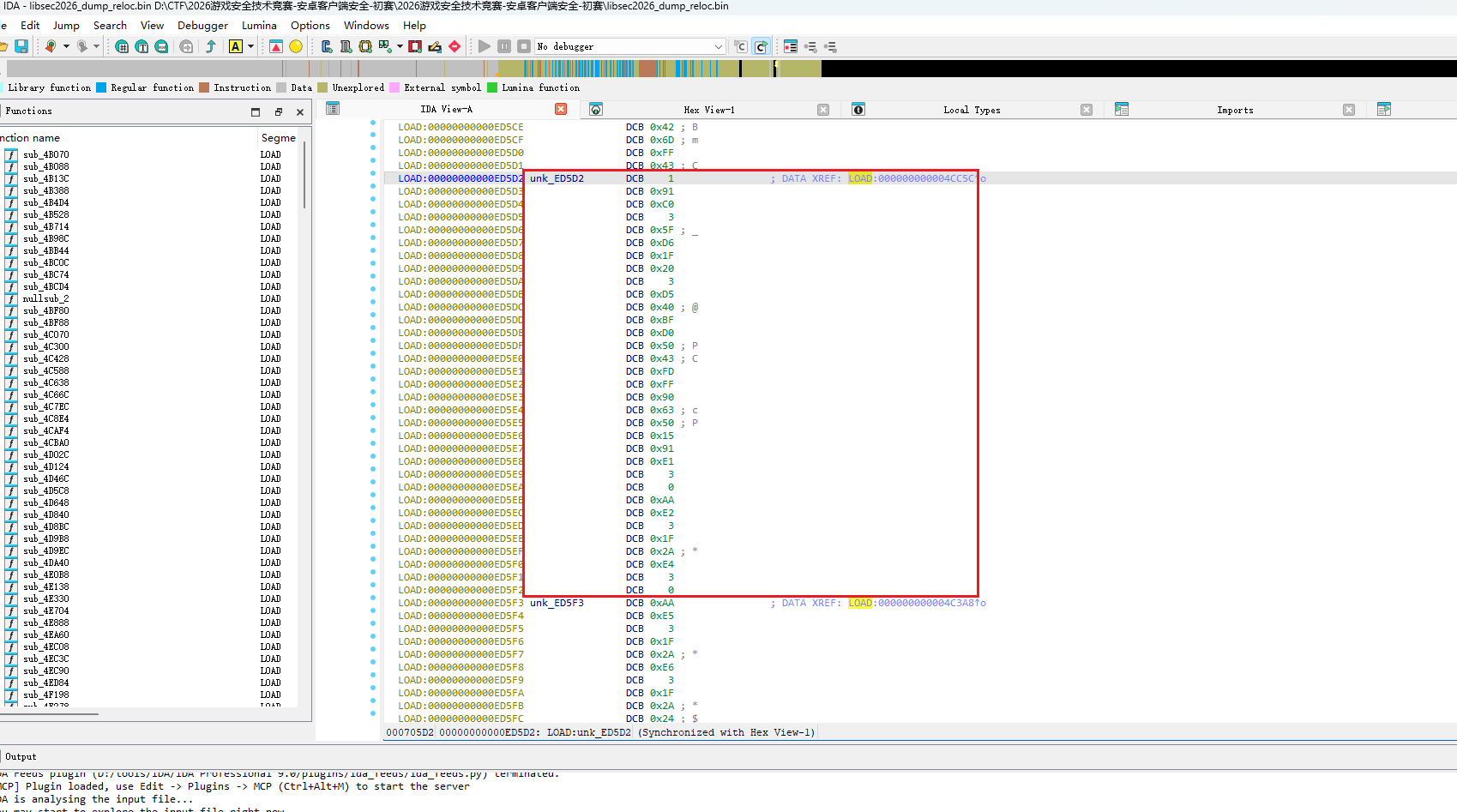Switch to the Local Types tab
The height and width of the screenshot is (812, 1457).
[x=971, y=110]
